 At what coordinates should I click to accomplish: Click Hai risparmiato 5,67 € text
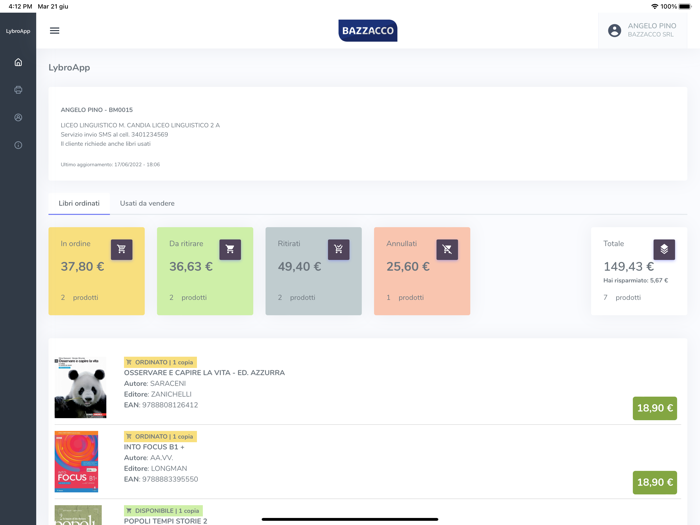tap(636, 280)
